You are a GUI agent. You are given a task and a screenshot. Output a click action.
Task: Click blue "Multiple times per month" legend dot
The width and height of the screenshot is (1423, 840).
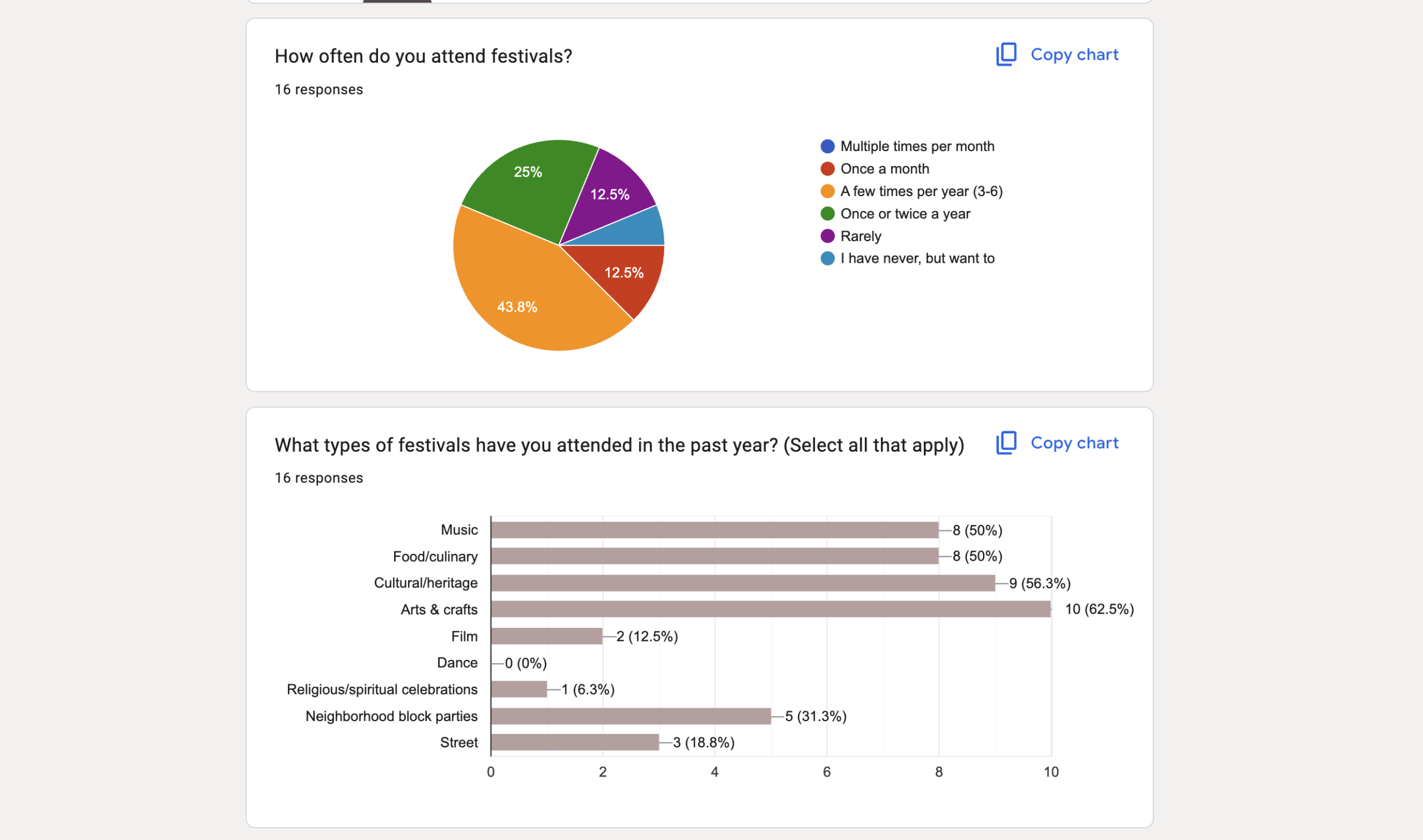point(827,147)
